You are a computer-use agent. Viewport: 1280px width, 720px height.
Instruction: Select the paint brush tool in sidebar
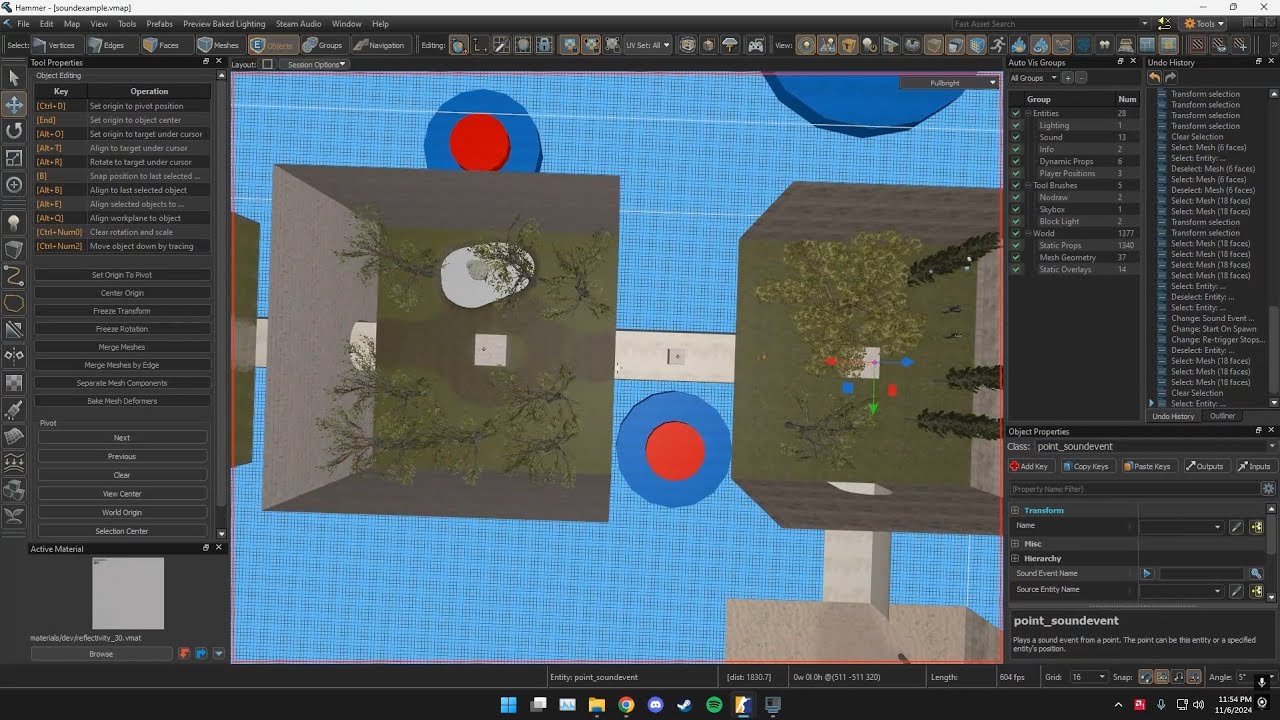coord(14,410)
